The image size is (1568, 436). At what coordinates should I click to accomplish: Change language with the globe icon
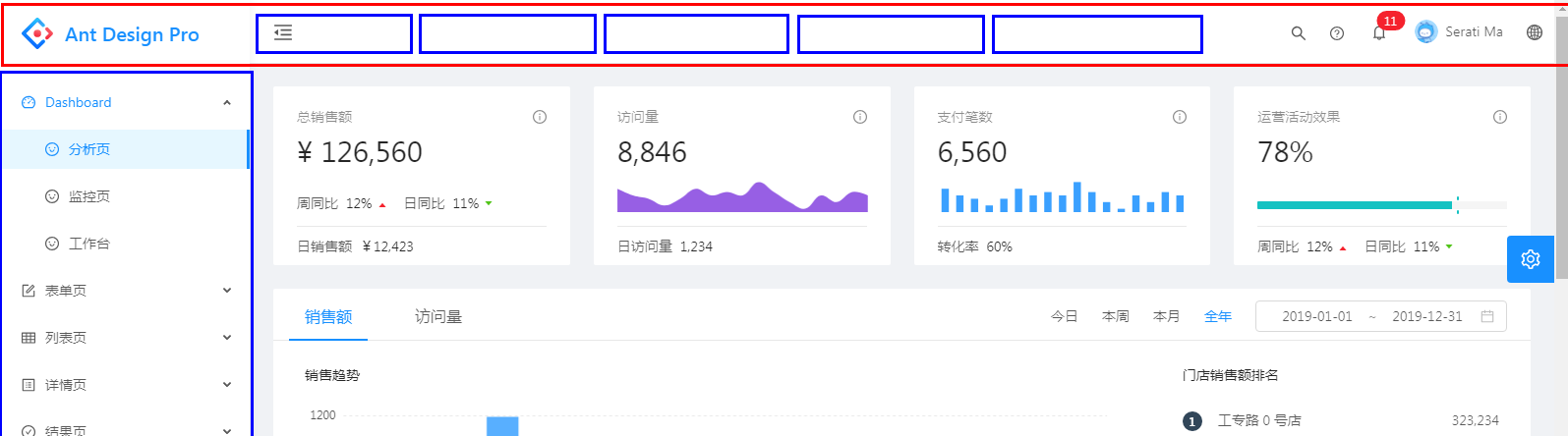point(1535,32)
